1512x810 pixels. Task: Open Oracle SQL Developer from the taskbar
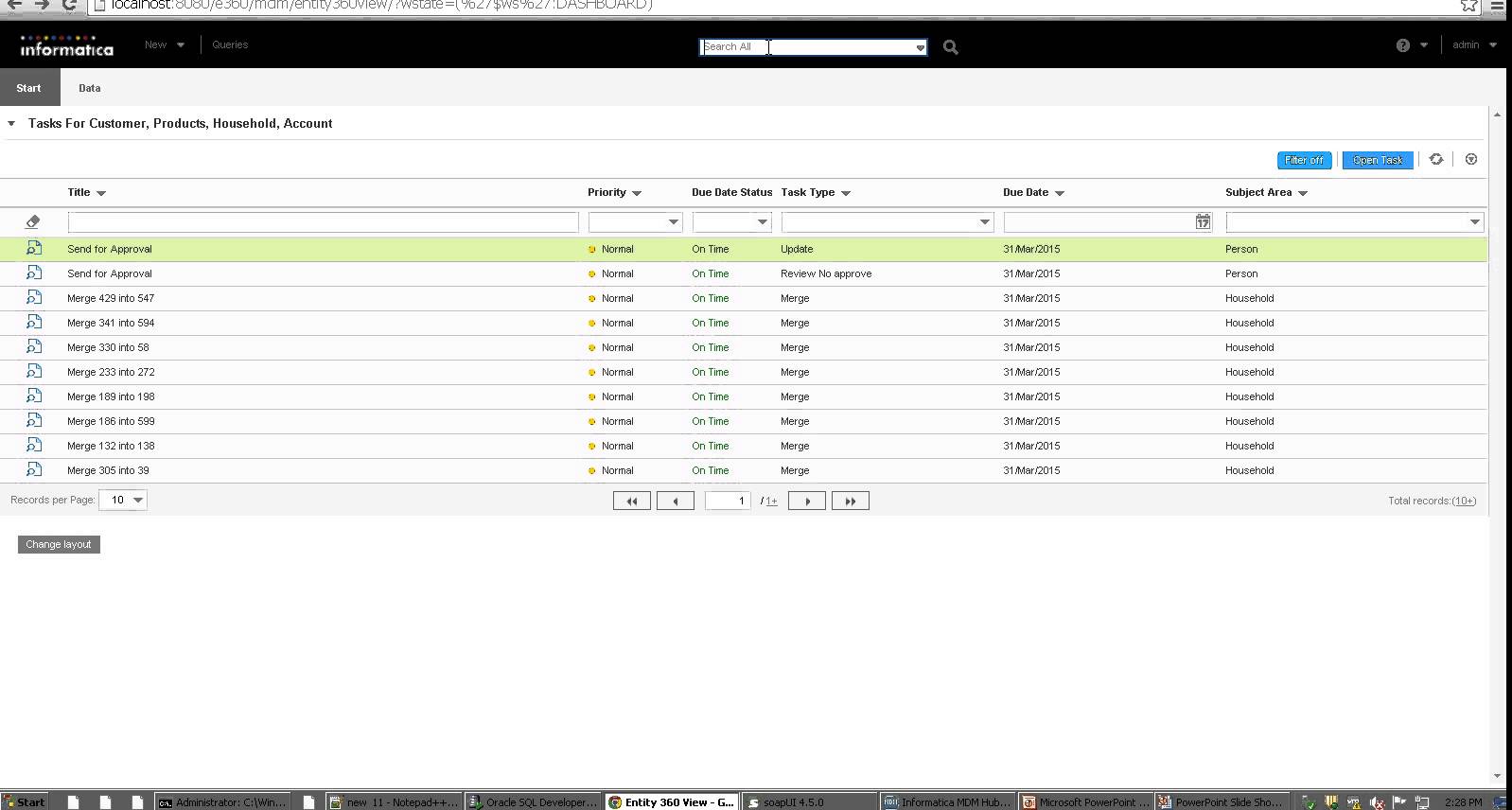tap(534, 801)
